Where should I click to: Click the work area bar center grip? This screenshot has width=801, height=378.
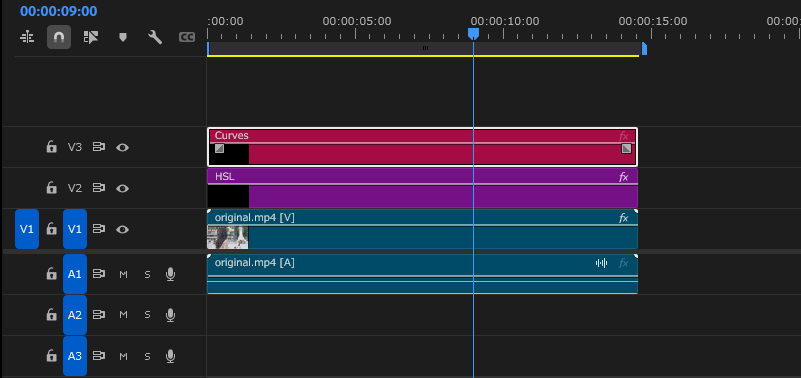[x=425, y=49]
